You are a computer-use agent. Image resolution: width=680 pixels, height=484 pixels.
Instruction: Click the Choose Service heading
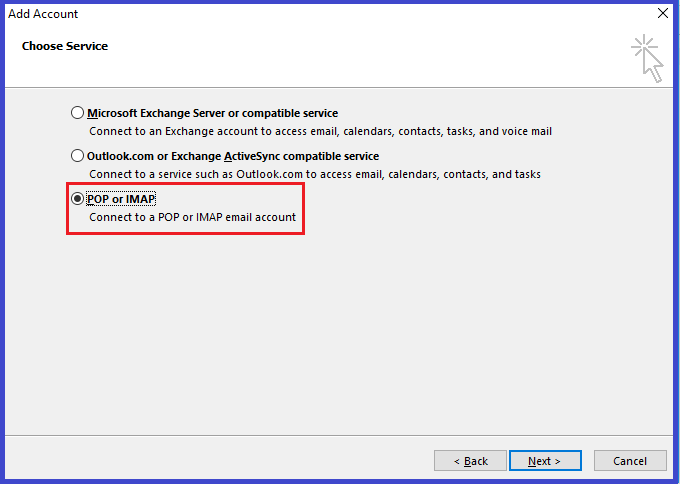click(x=65, y=46)
